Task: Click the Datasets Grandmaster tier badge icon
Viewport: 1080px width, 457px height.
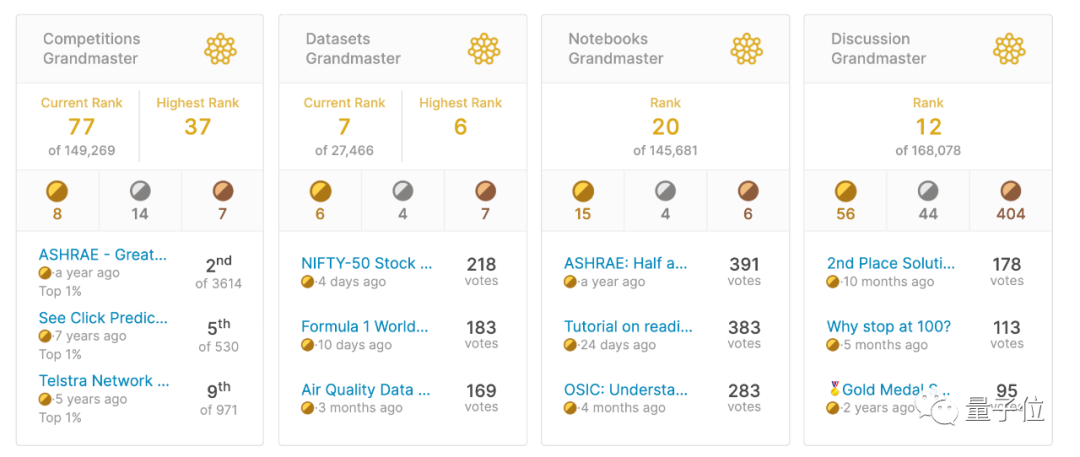Action: click(483, 48)
